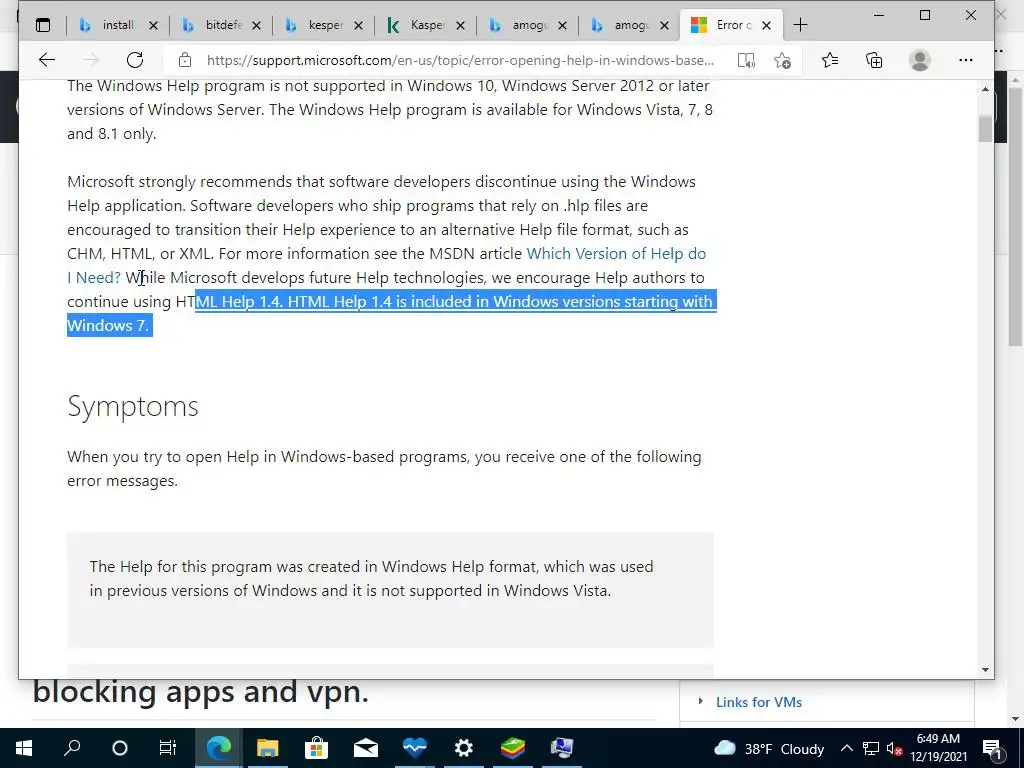Open the clock and date flyout
Image resolution: width=1024 pixels, height=768 pixels.
[x=938, y=748]
